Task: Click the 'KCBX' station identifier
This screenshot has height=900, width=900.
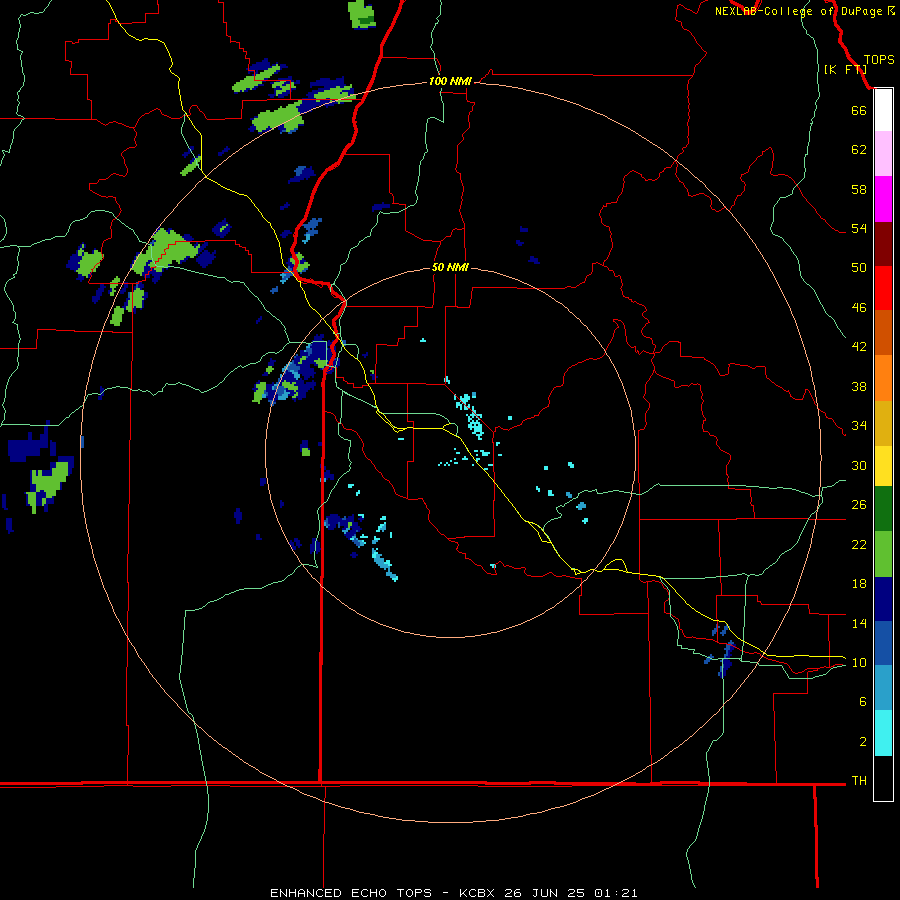Action: [476, 893]
